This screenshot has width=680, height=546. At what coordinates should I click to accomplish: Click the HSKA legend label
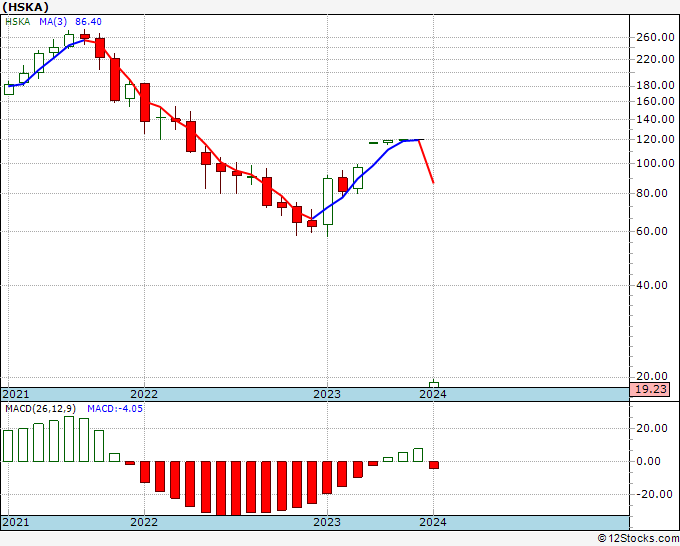pyautogui.click(x=18, y=22)
